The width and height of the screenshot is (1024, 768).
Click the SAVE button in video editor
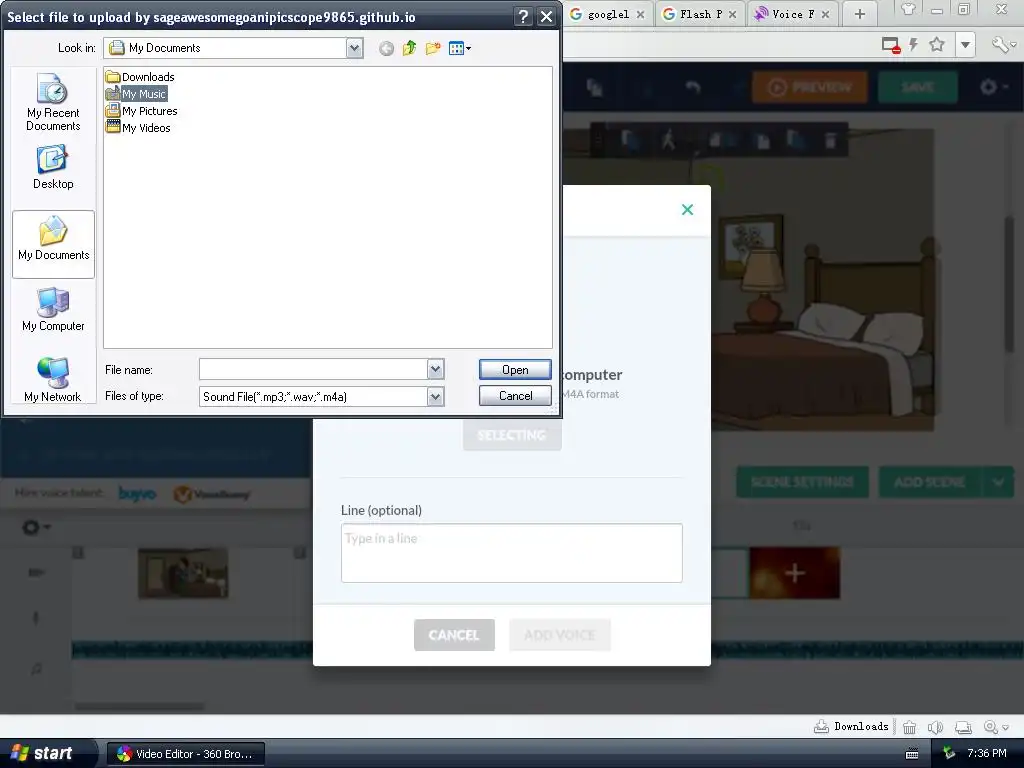pos(918,87)
